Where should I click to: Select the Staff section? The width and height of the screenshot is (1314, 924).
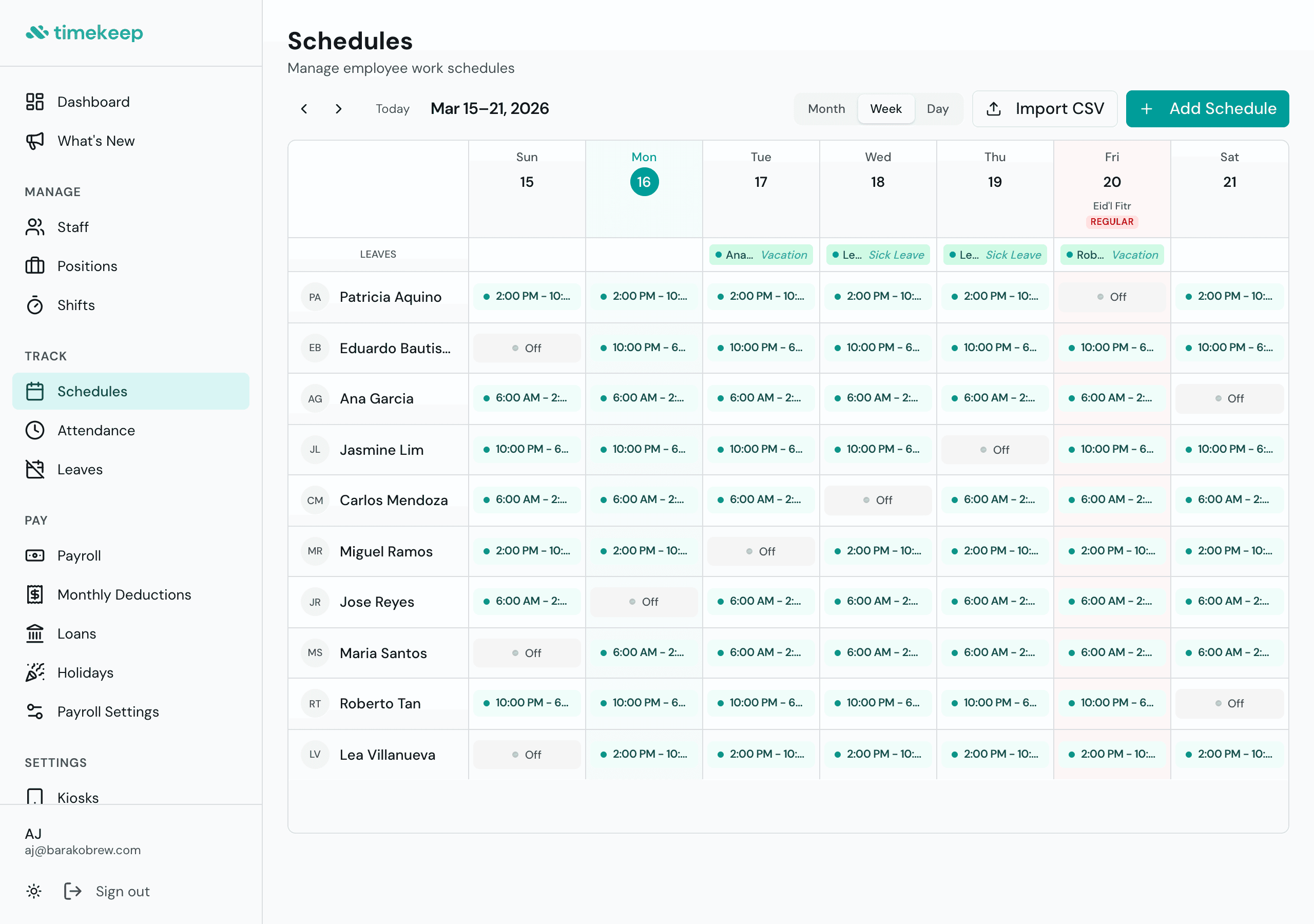[73, 227]
